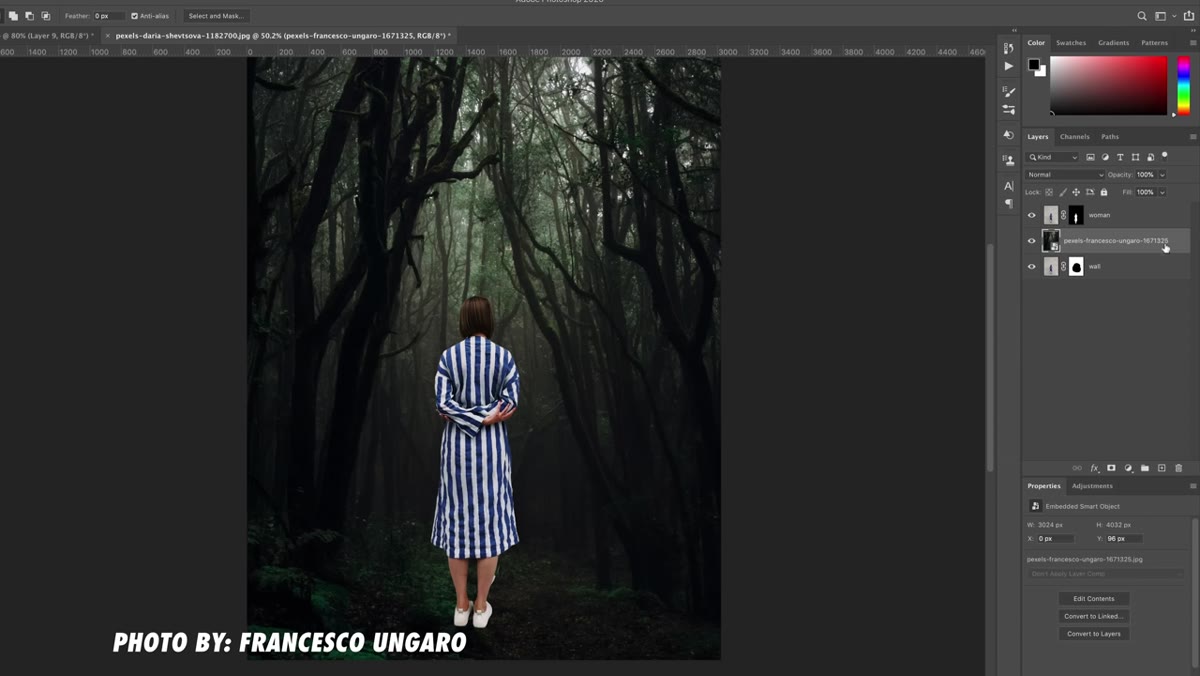Hide the woman layer eye icon

[1032, 215]
